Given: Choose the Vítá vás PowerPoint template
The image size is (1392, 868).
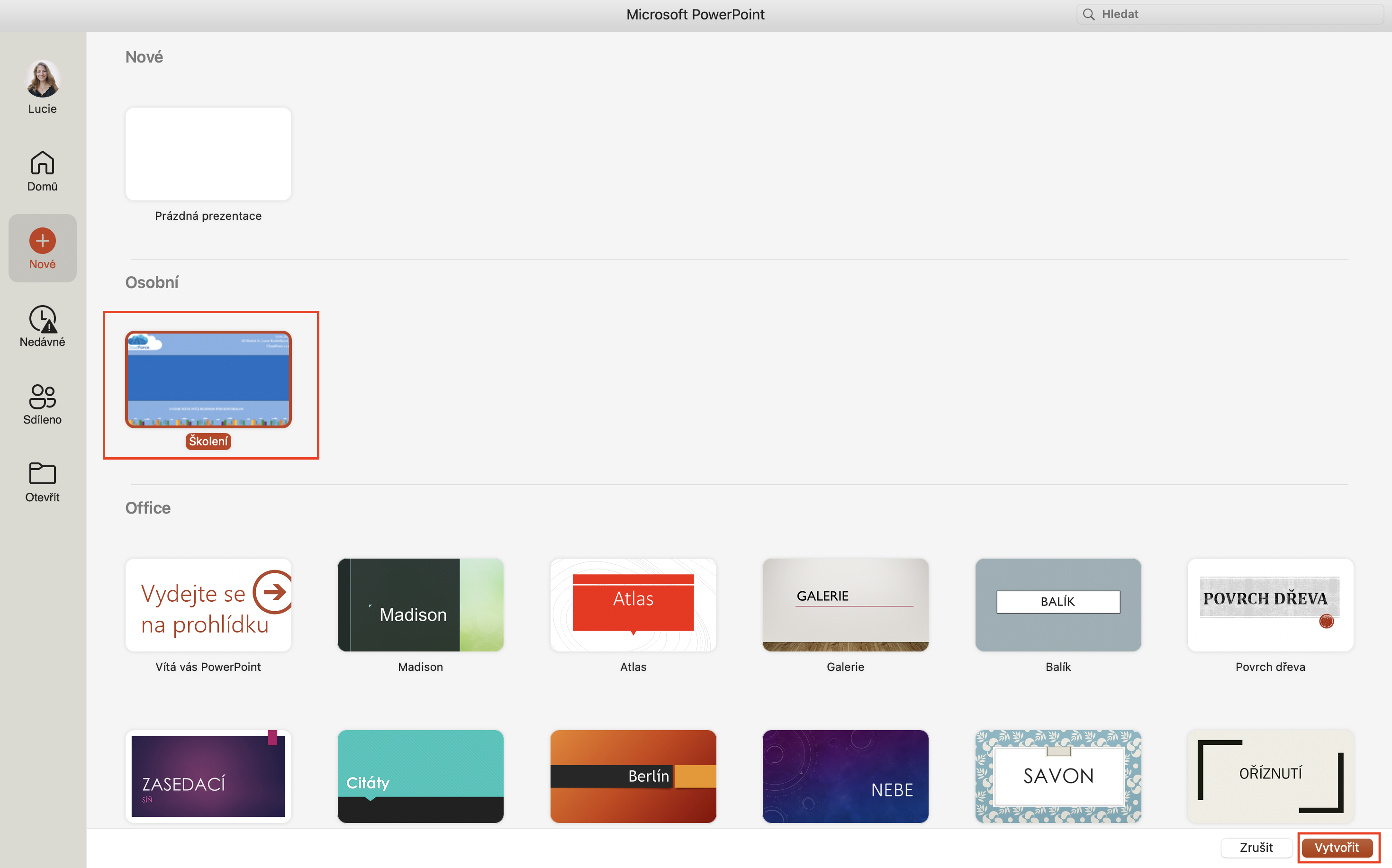Looking at the screenshot, I should [x=208, y=605].
